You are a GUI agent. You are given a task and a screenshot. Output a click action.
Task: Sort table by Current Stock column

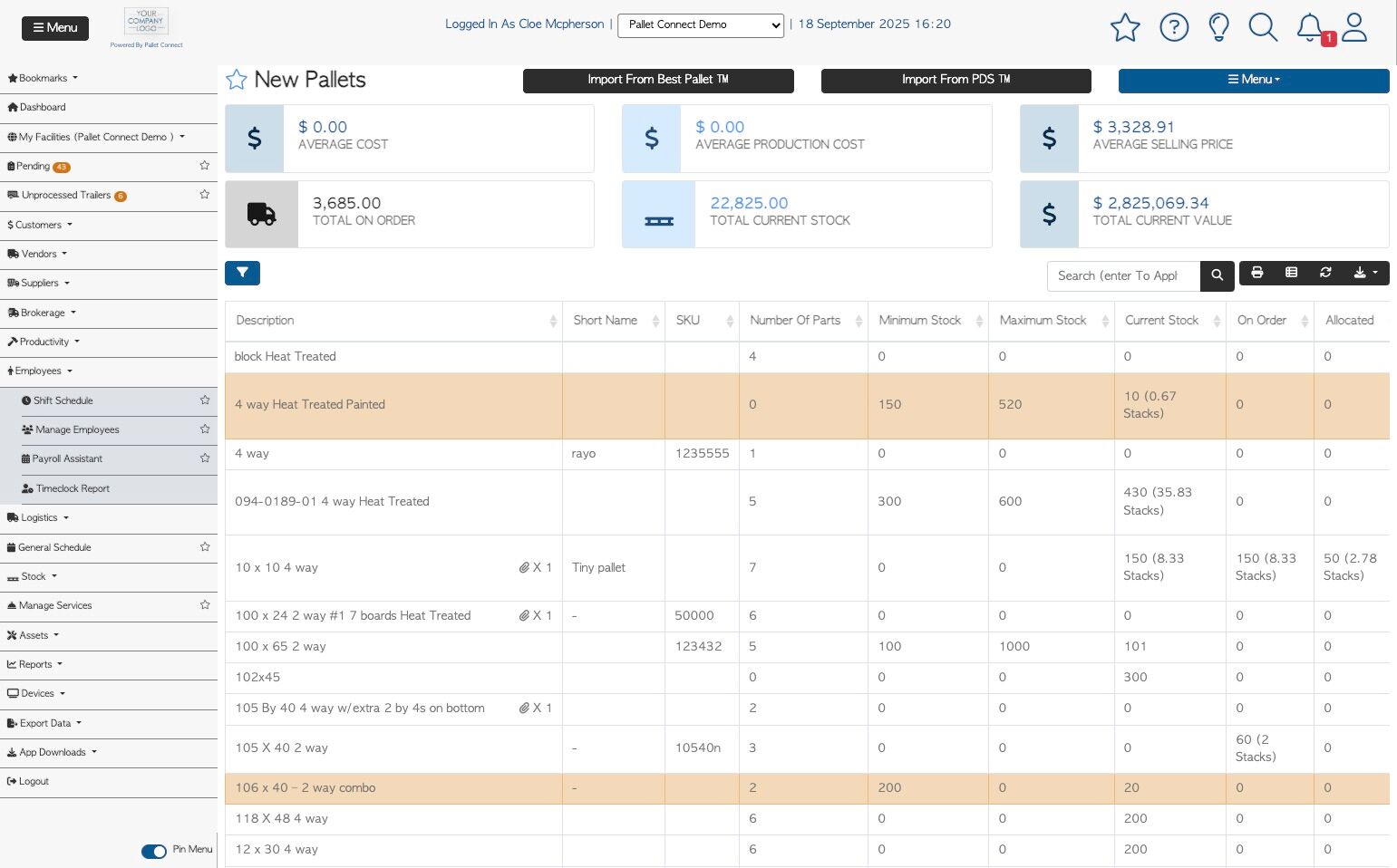pyautogui.click(x=1170, y=321)
